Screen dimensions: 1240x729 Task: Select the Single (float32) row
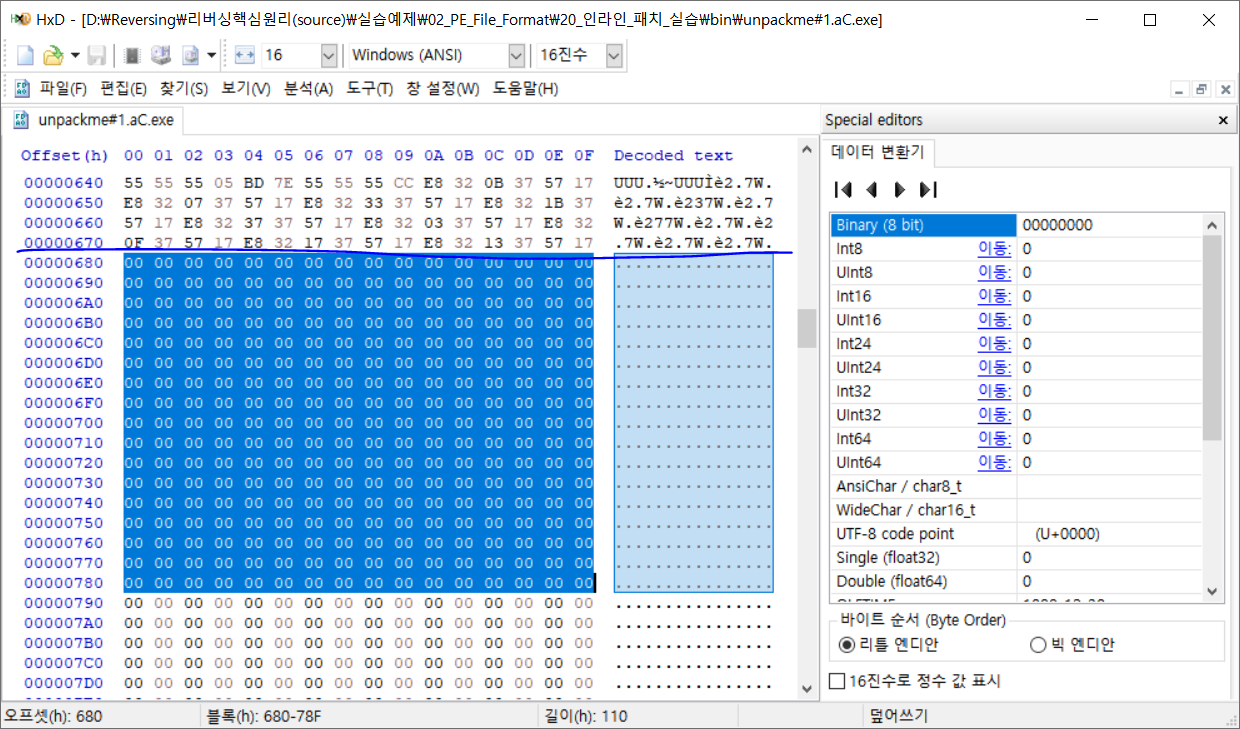[x=1016, y=557]
